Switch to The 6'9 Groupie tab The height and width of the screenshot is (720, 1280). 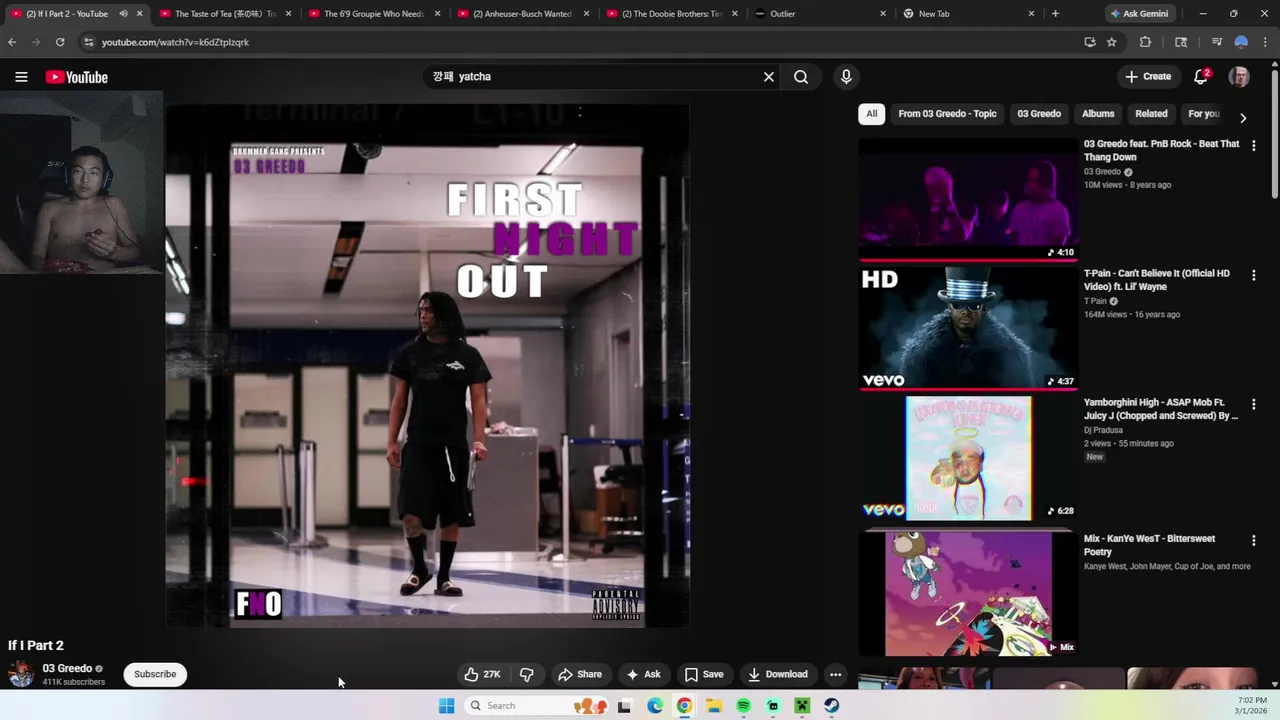pyautogui.click(x=374, y=14)
